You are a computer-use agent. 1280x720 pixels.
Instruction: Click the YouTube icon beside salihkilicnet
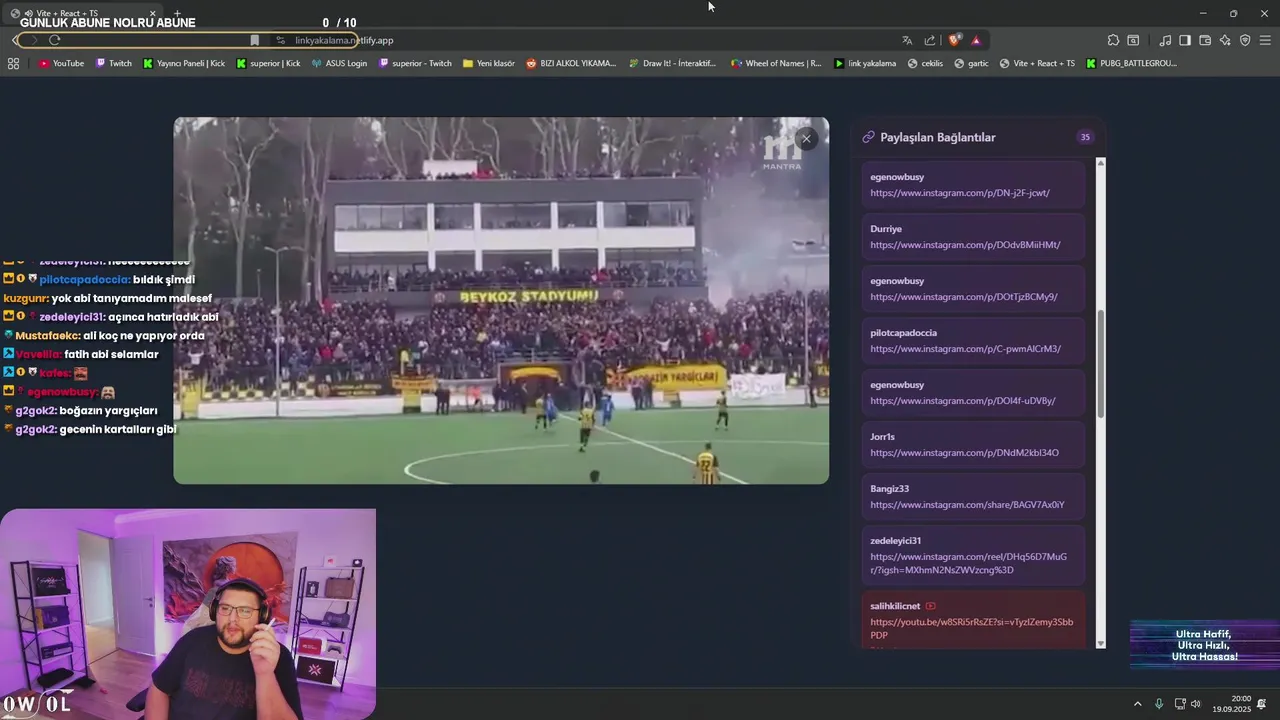(930, 606)
